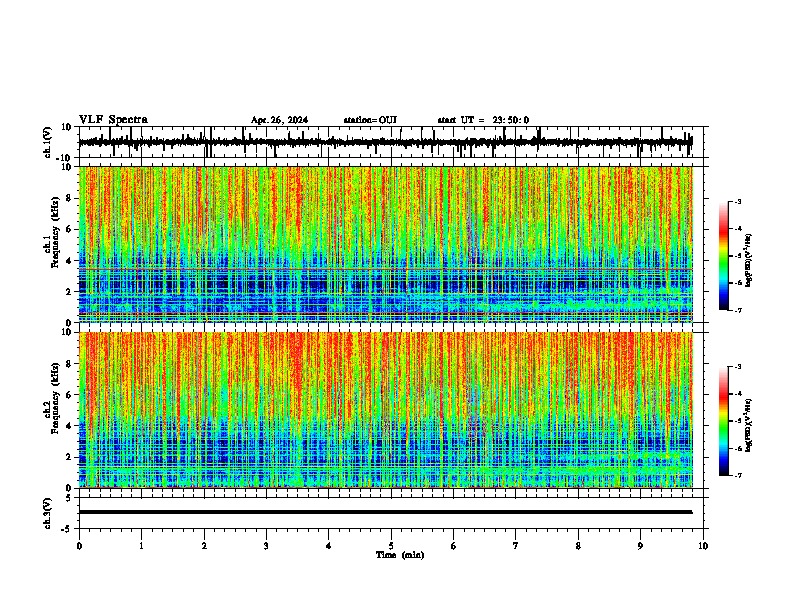Click the "VLF Spectra" plot title

click(x=113, y=120)
